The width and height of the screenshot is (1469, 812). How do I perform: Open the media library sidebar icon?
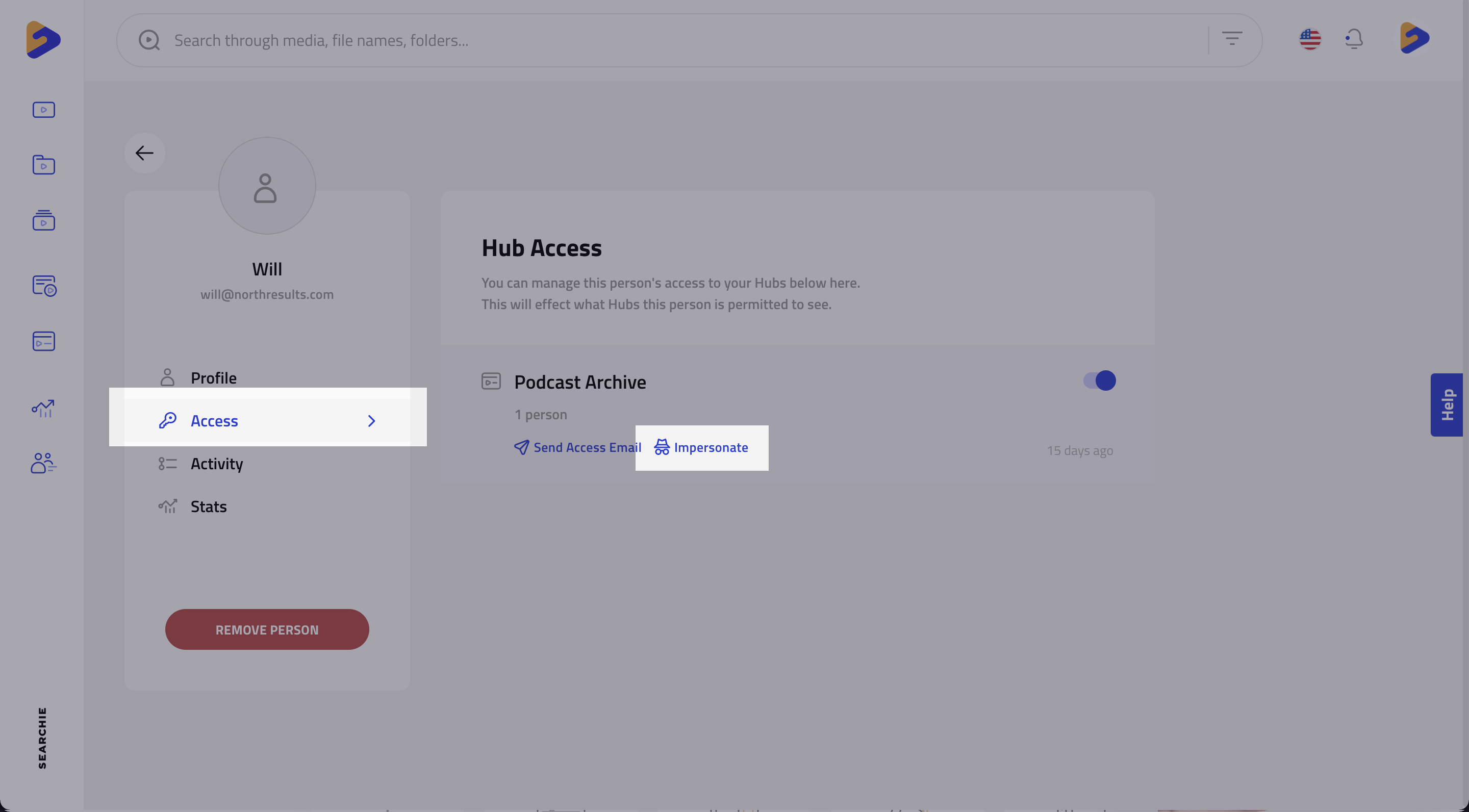coord(43,110)
